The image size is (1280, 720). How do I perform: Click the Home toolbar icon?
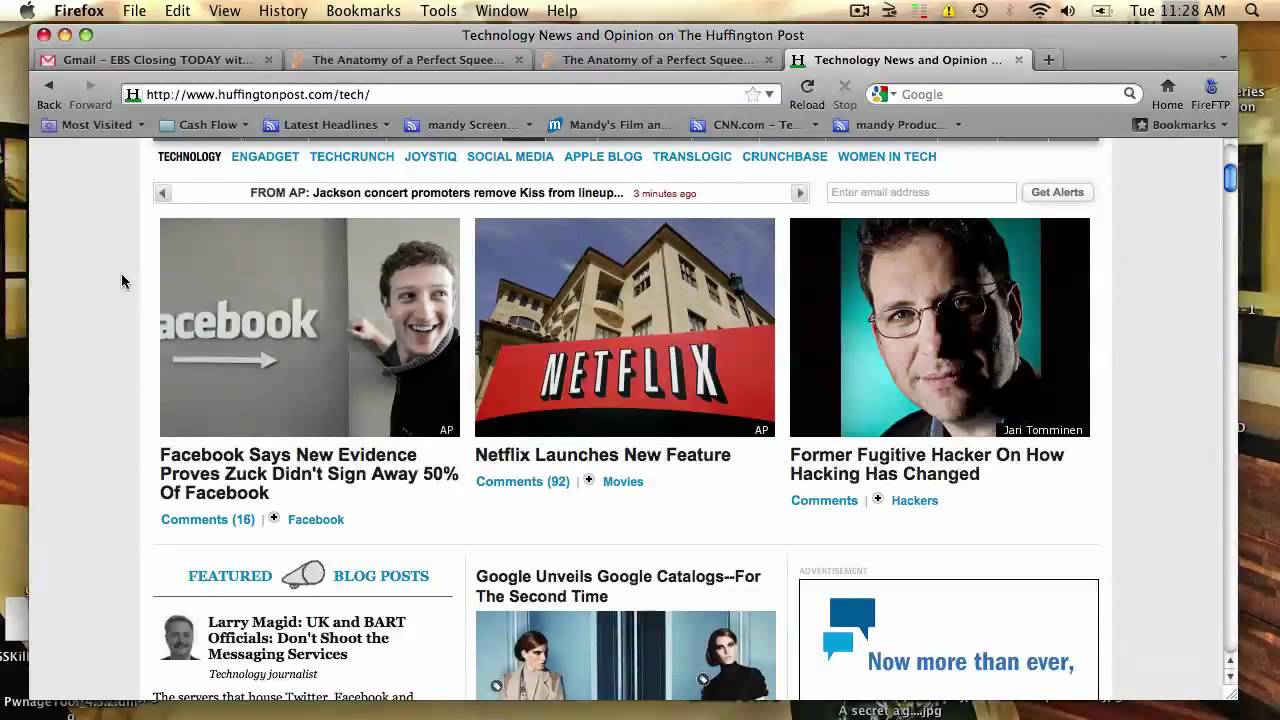[1167, 86]
